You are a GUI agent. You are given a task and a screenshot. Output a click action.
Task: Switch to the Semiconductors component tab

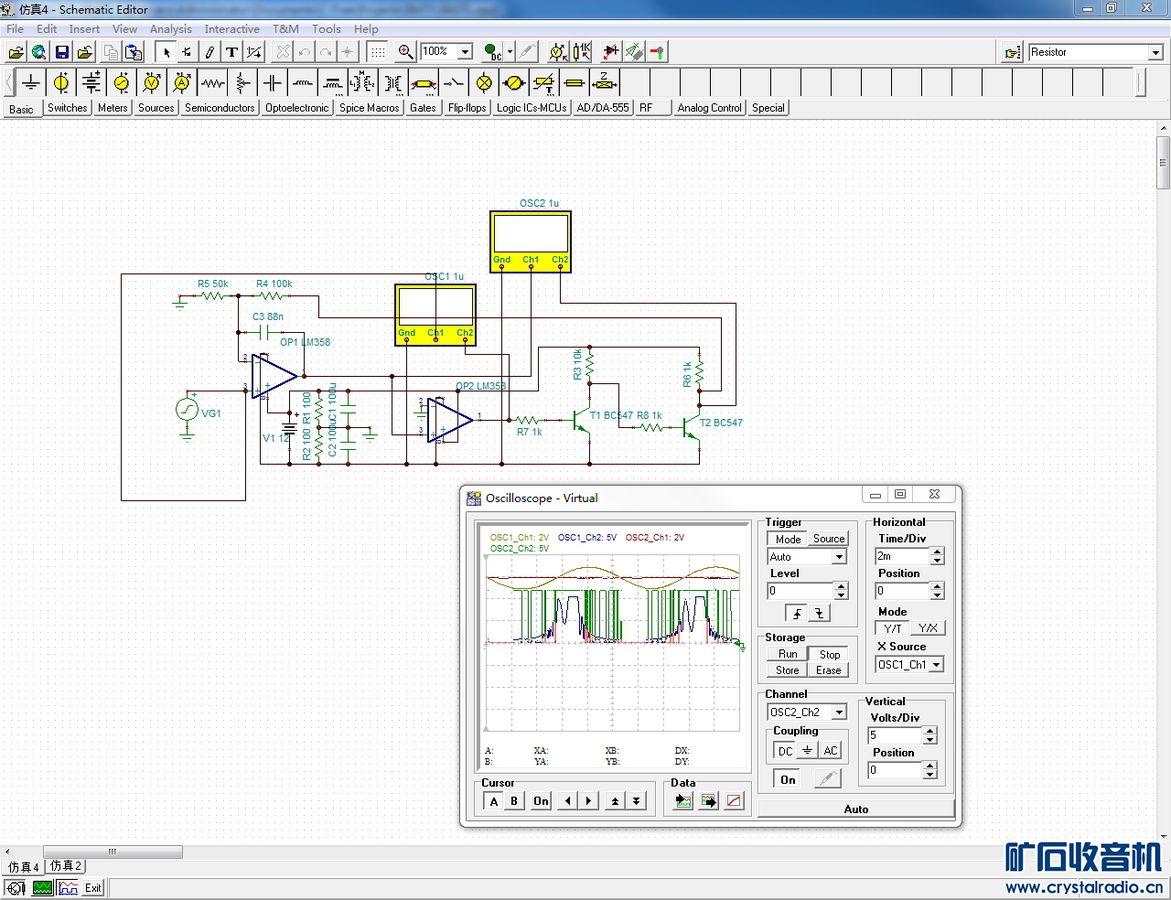coord(219,108)
